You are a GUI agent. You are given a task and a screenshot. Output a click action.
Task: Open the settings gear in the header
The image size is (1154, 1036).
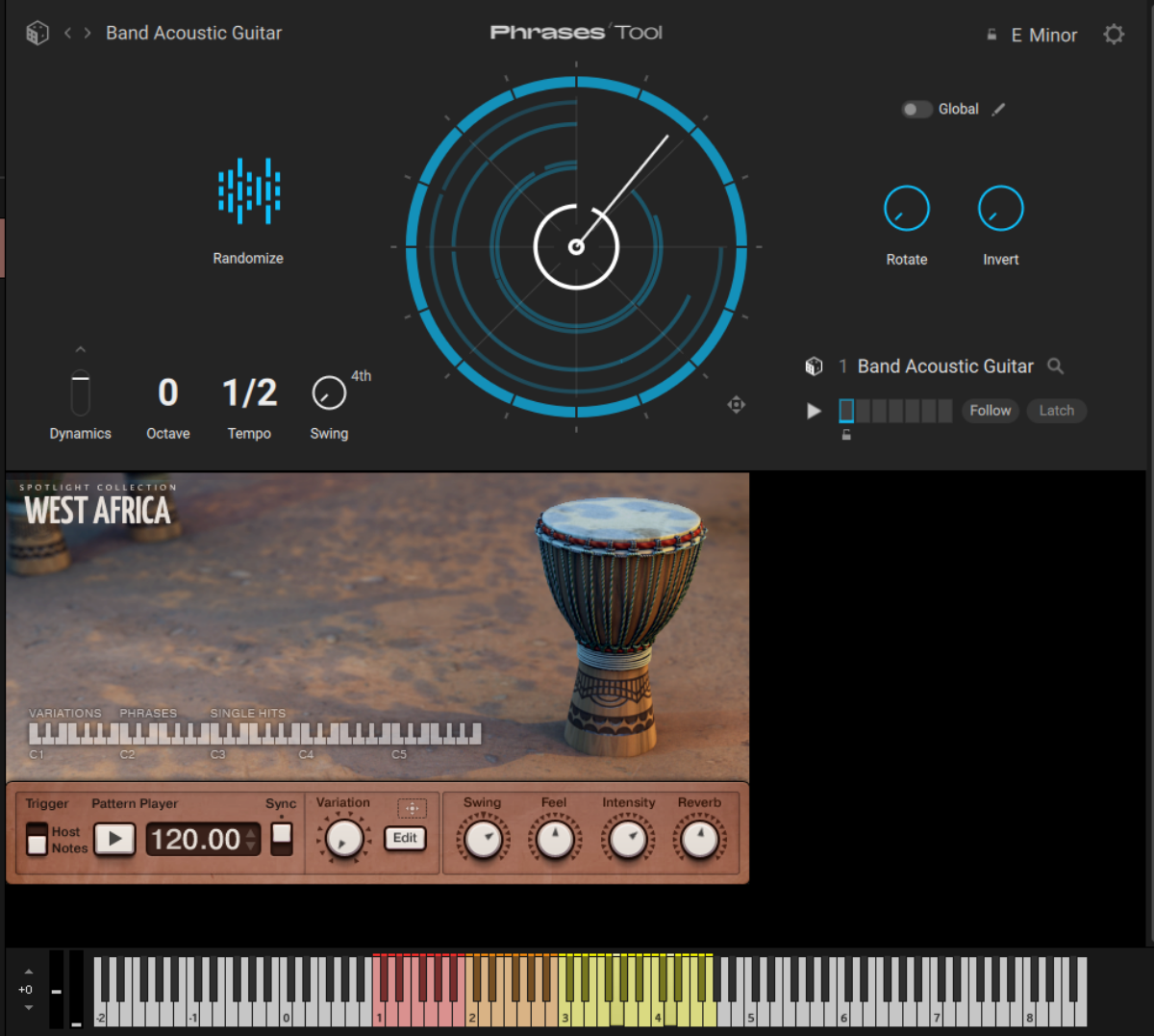click(1114, 35)
